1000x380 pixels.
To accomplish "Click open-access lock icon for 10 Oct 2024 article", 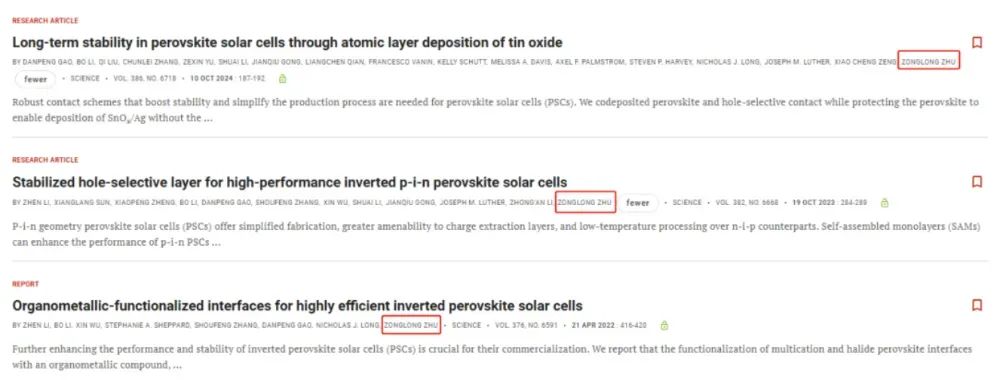I will pyautogui.click(x=283, y=78).
